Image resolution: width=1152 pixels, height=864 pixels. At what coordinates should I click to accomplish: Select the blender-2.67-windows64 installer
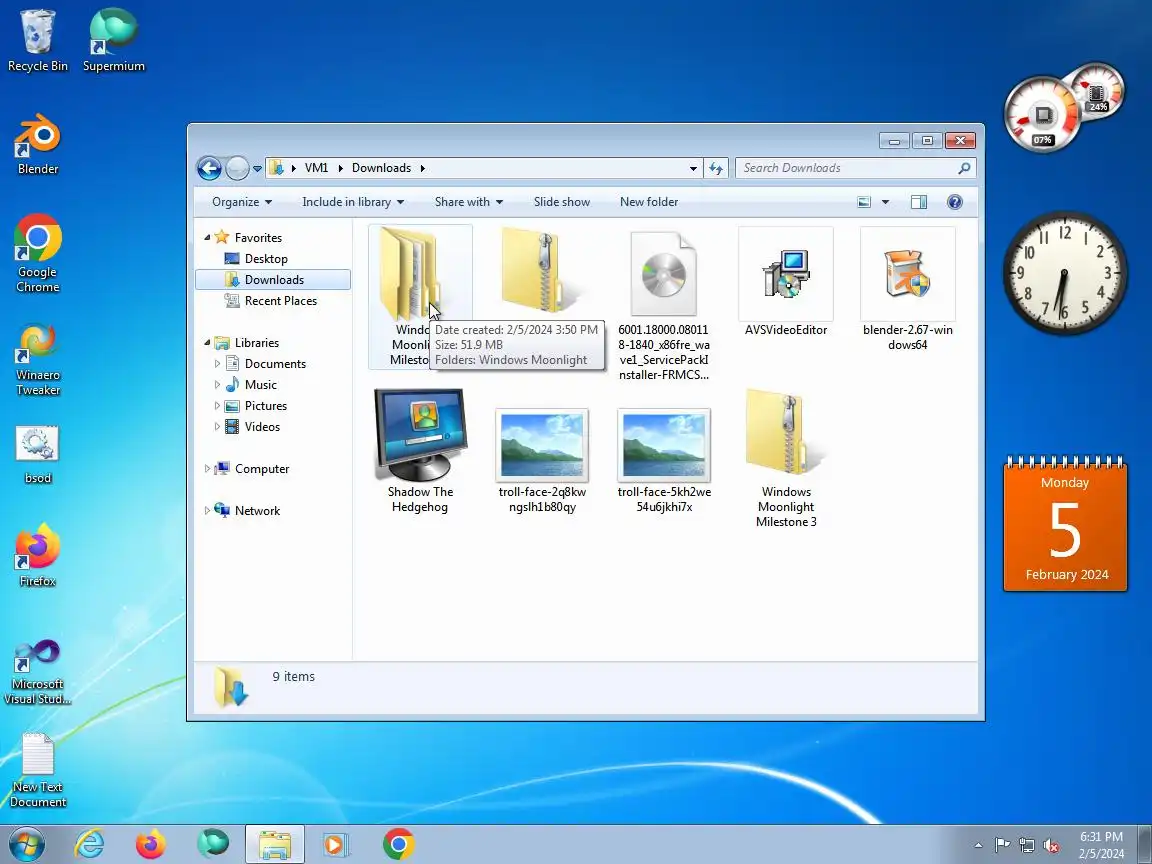[907, 289]
